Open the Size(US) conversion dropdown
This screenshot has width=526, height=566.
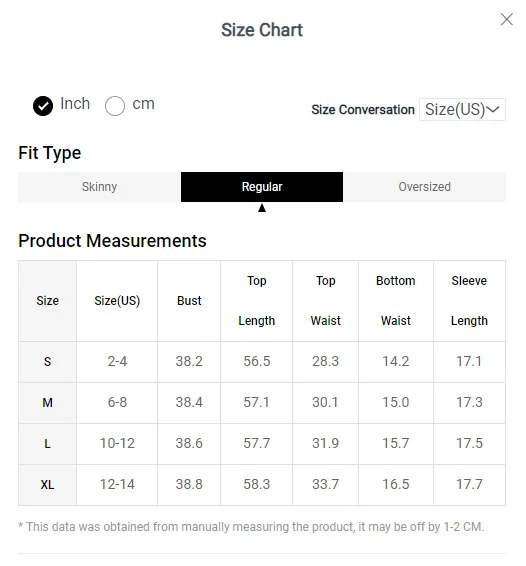point(462,109)
